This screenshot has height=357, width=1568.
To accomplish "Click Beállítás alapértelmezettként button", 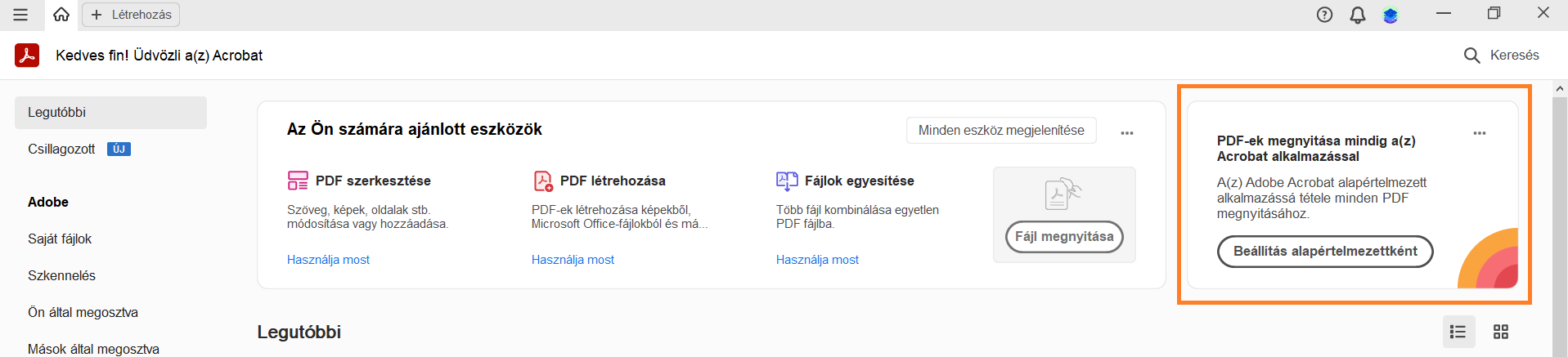I will point(1325,252).
